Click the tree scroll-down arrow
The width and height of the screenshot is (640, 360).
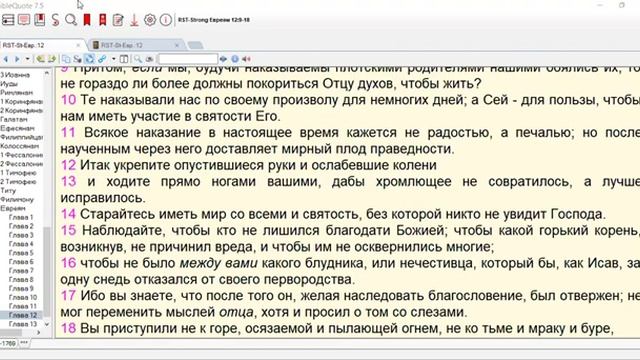[x=47, y=324]
